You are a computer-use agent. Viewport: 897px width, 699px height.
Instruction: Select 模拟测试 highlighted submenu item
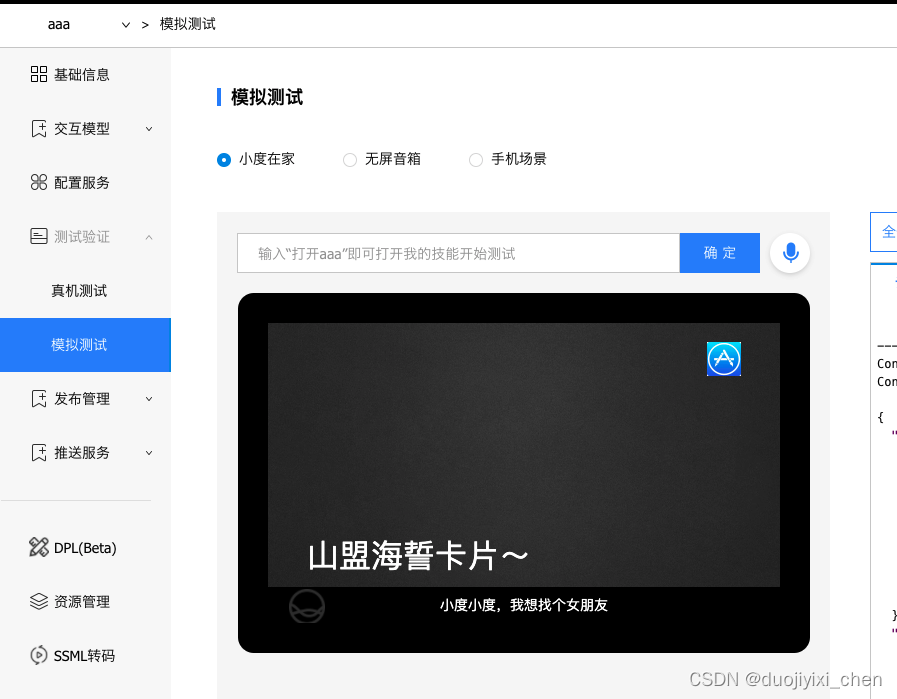click(x=85, y=345)
